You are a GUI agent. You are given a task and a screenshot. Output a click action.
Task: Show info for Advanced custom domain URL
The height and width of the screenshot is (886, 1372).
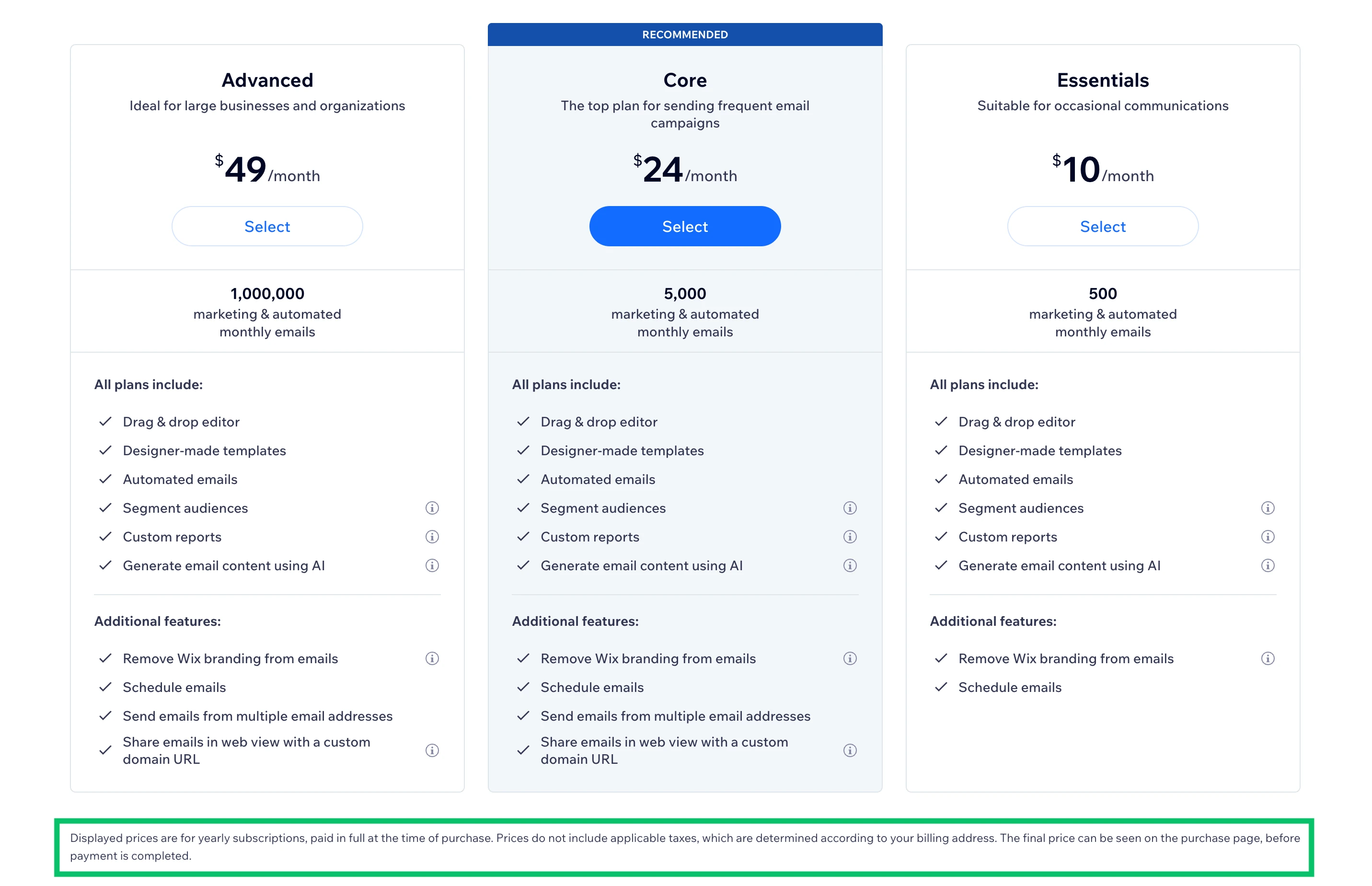click(x=432, y=750)
